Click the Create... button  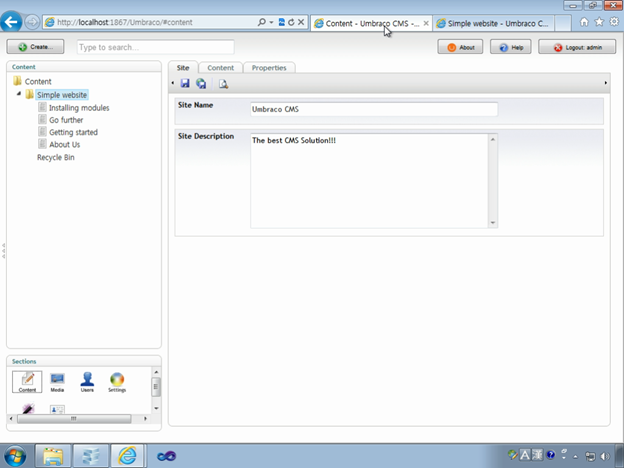35,47
